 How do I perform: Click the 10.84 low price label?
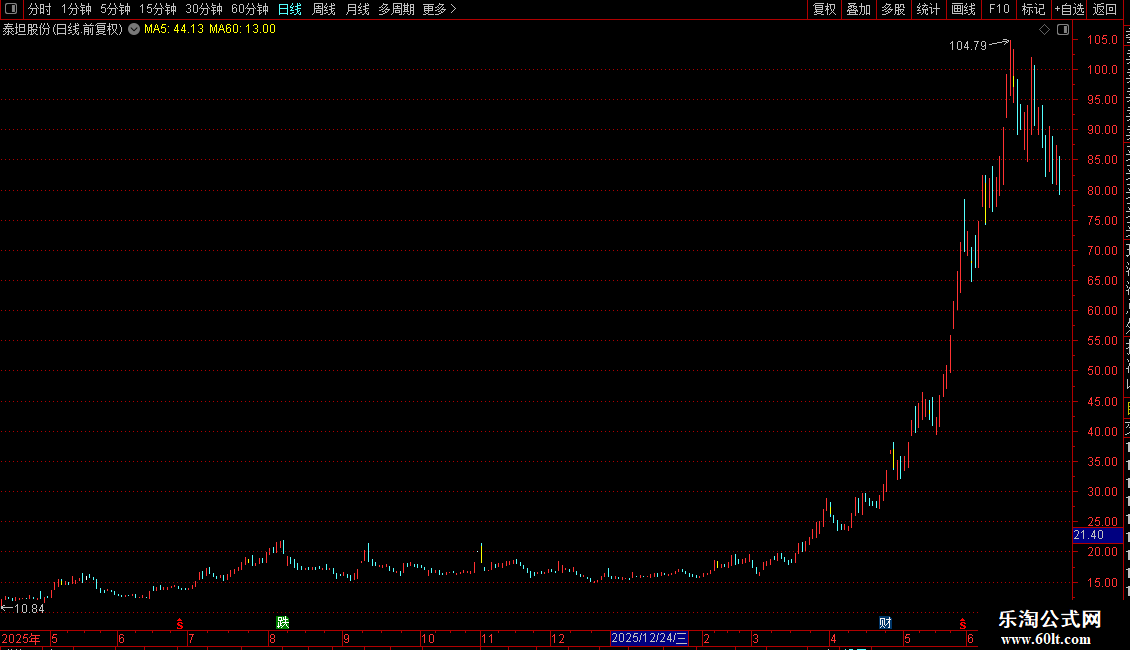pyautogui.click(x=29, y=609)
